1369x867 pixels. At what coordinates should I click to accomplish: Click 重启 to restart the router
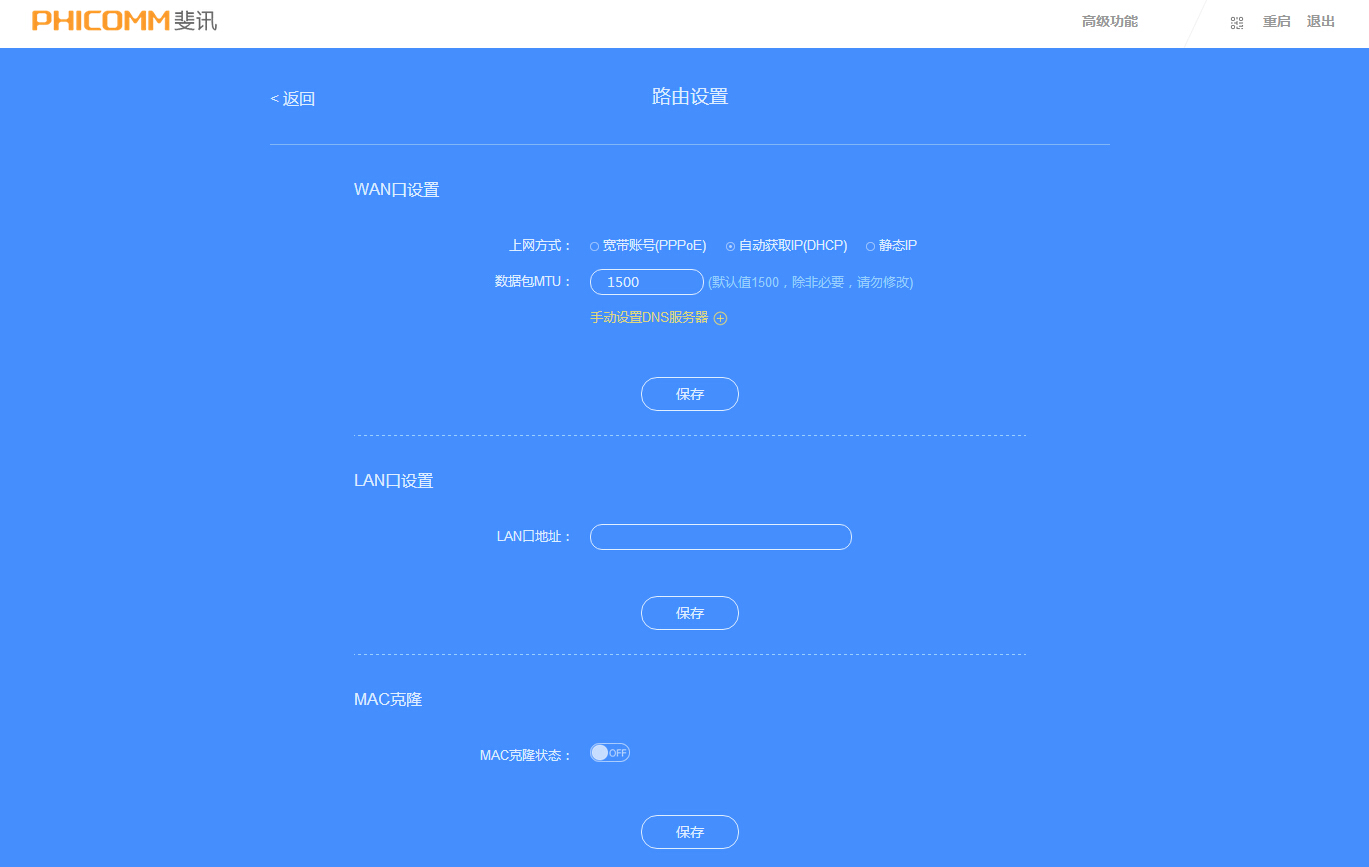pyautogui.click(x=1276, y=20)
